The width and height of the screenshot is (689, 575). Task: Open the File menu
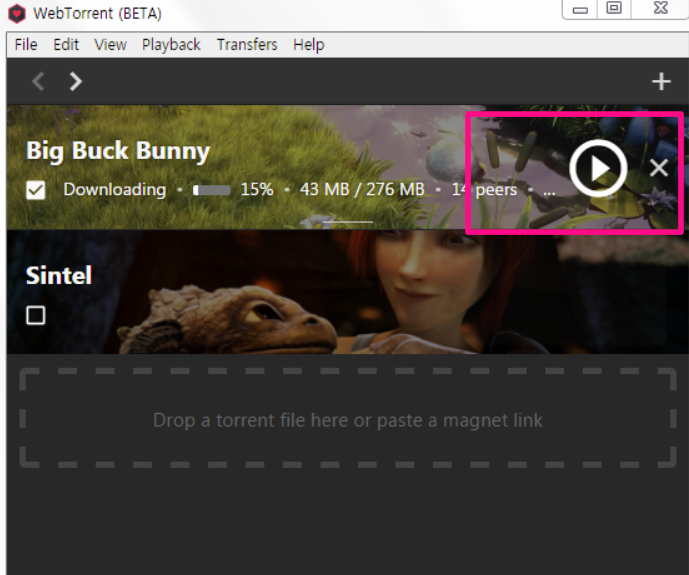click(26, 44)
